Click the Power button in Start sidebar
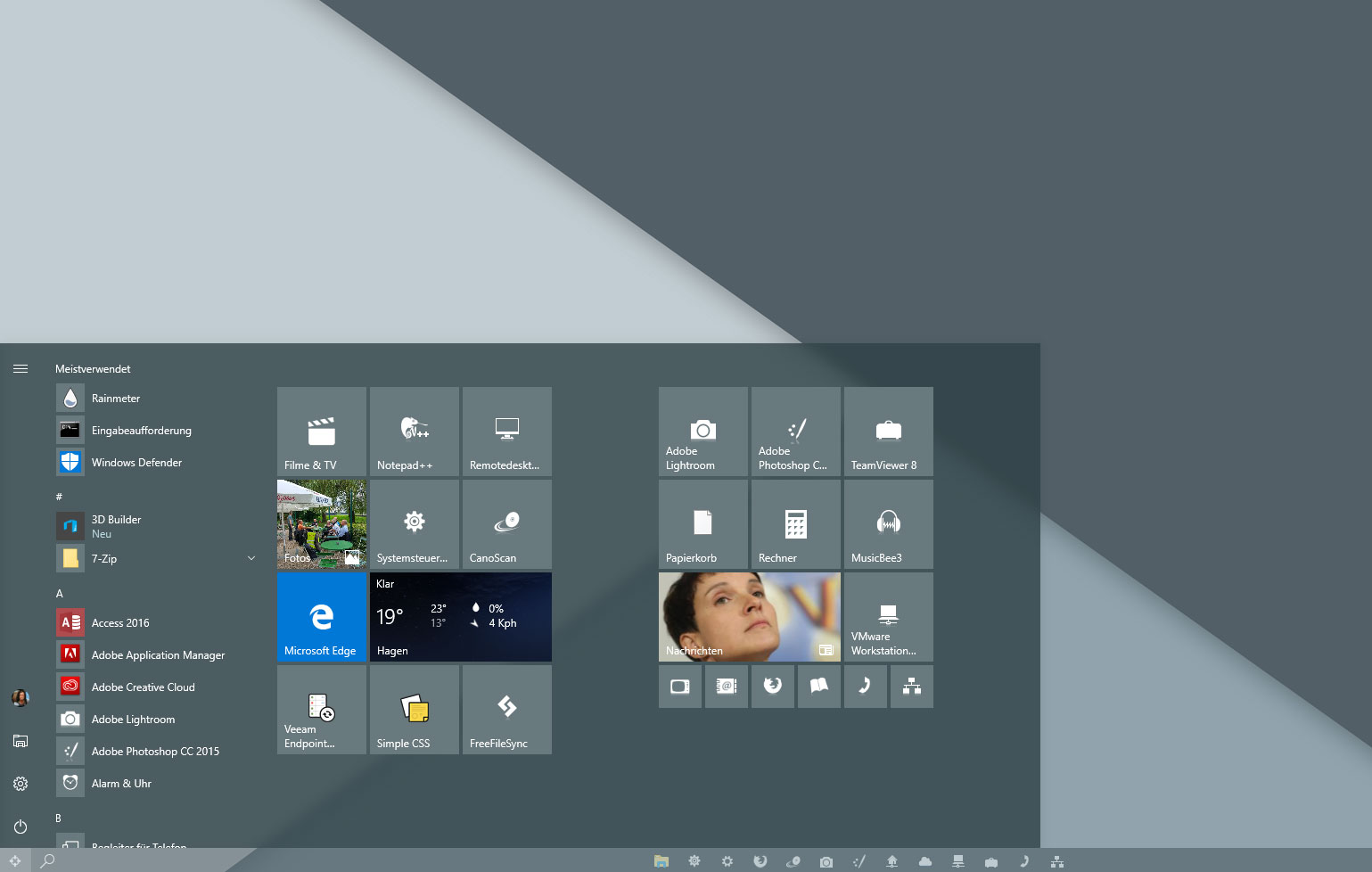This screenshot has height=872, width=1372. click(x=21, y=827)
